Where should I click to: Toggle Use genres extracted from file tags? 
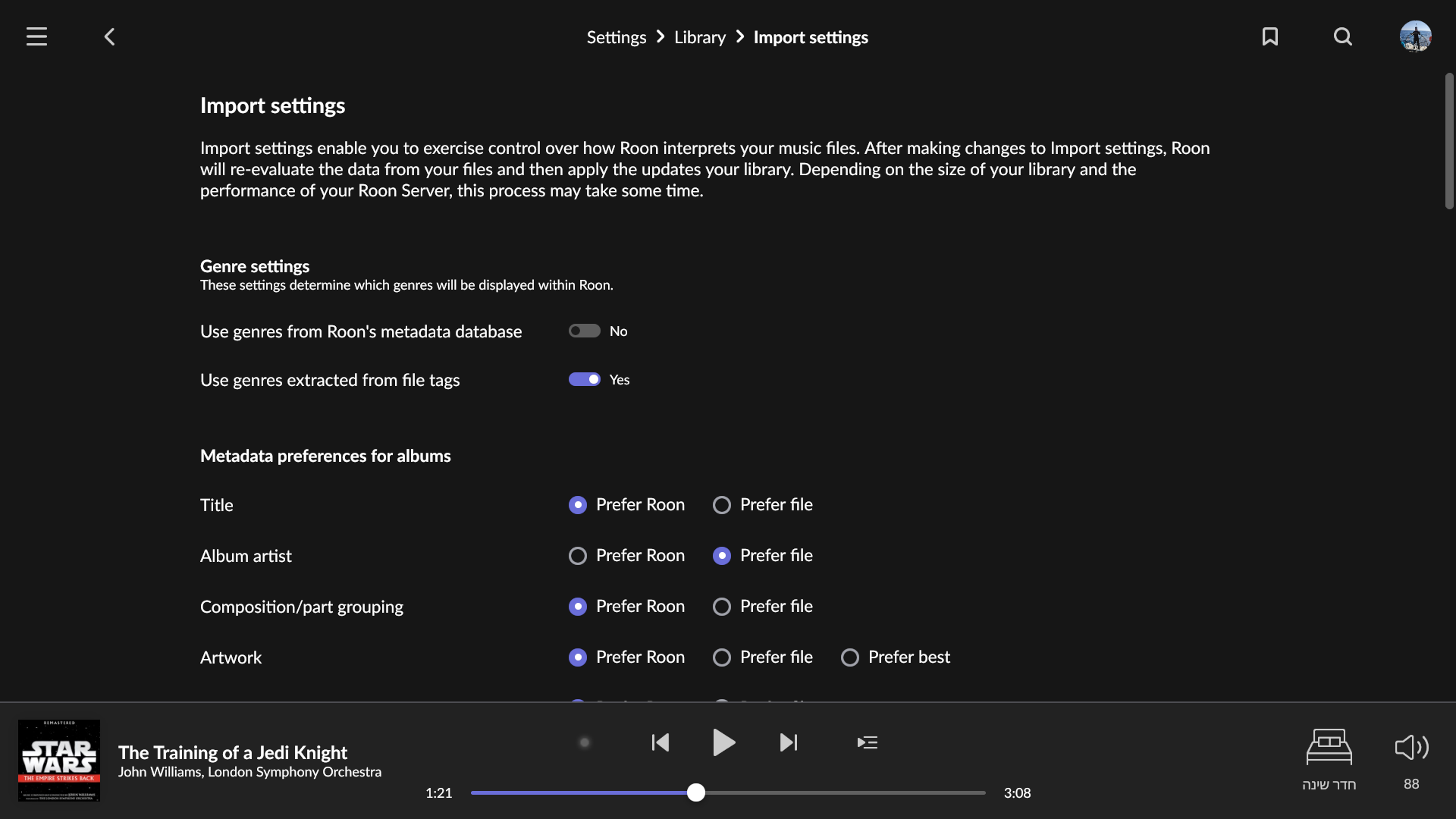pyautogui.click(x=585, y=379)
